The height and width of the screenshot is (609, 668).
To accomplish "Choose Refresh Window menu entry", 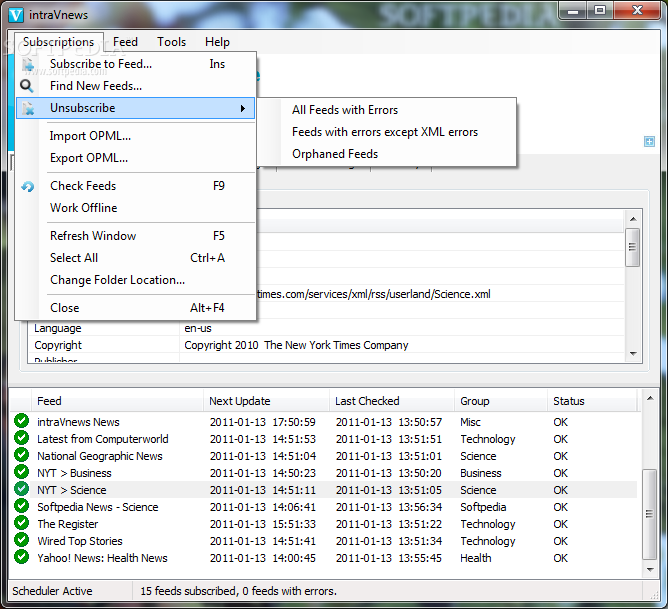I will coord(135,236).
